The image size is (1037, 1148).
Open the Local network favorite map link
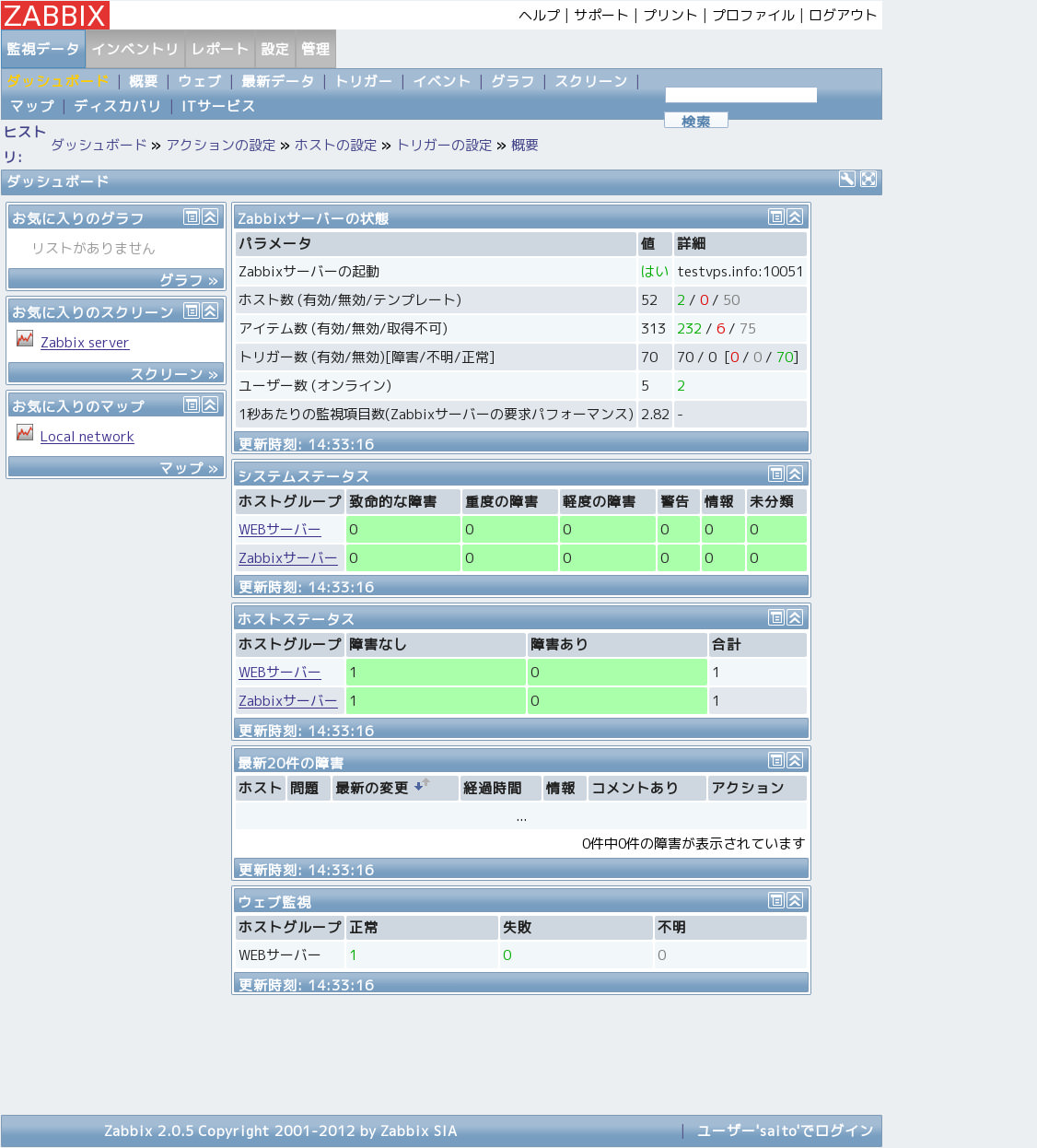coord(87,437)
